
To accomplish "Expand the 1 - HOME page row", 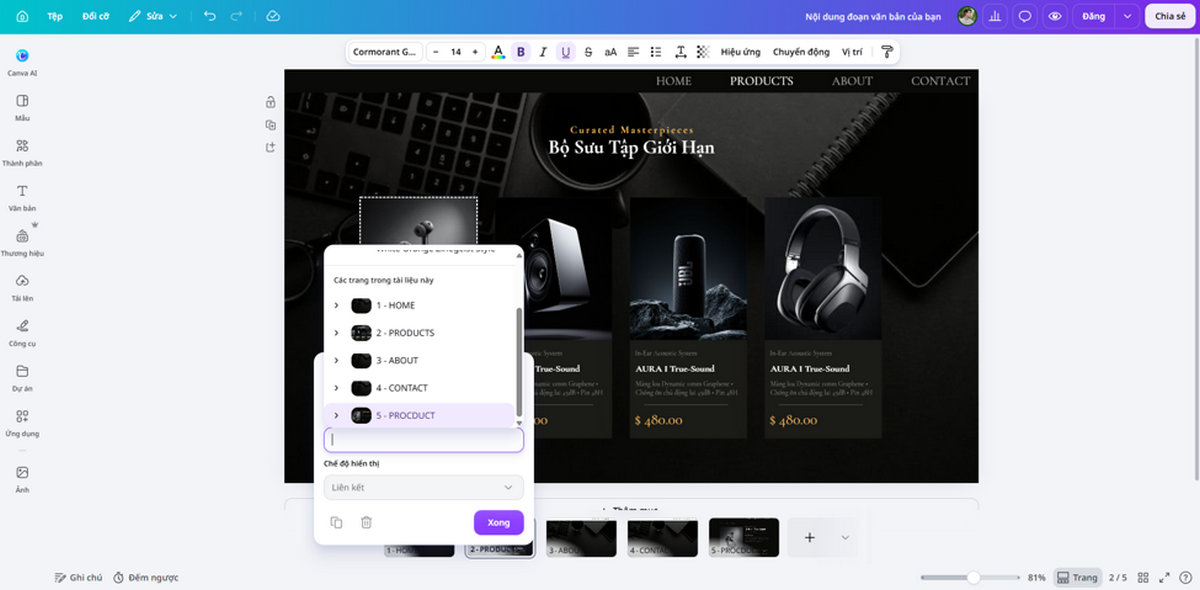I will coord(336,305).
